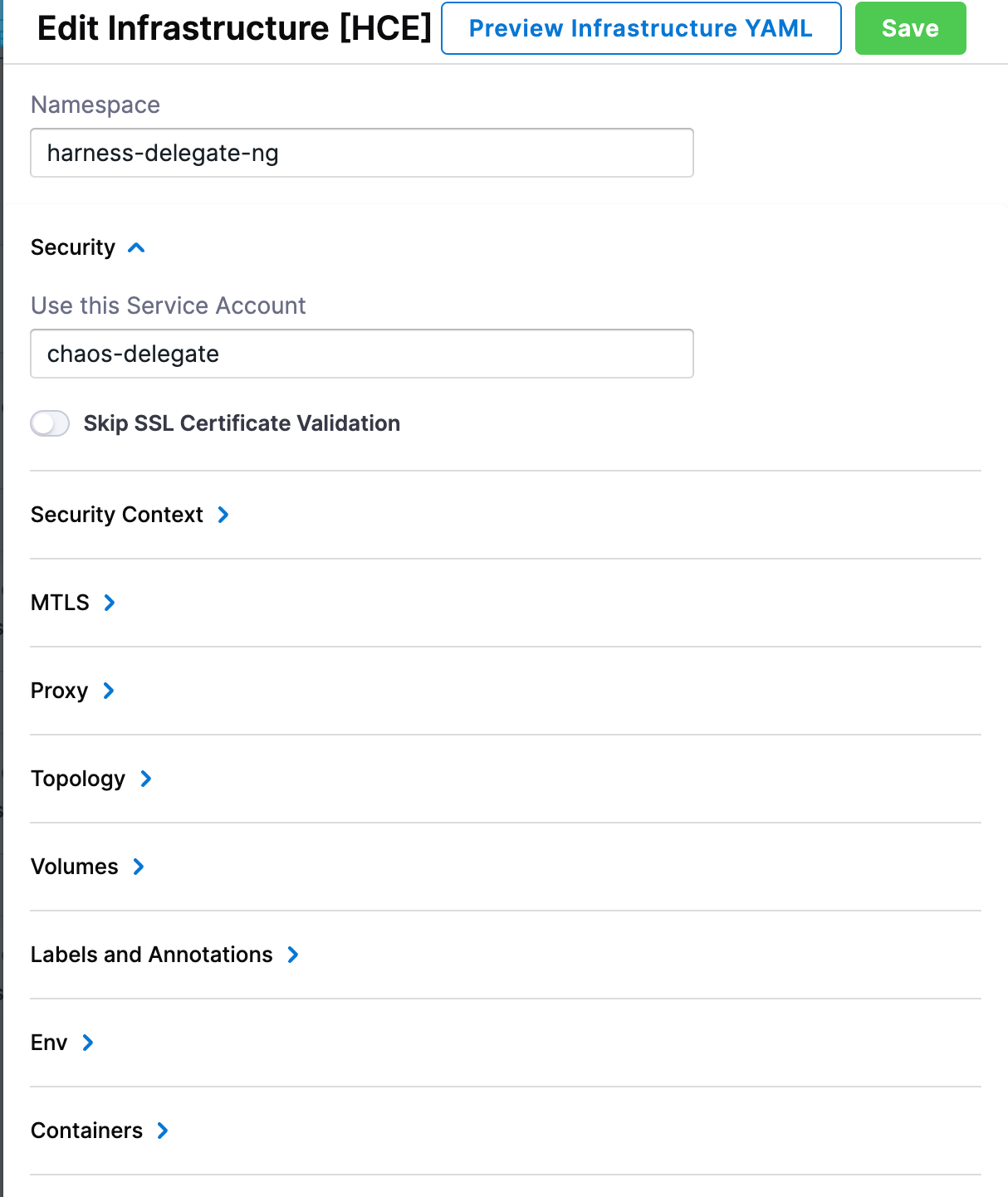Focus the Namespace input field

[x=361, y=153]
